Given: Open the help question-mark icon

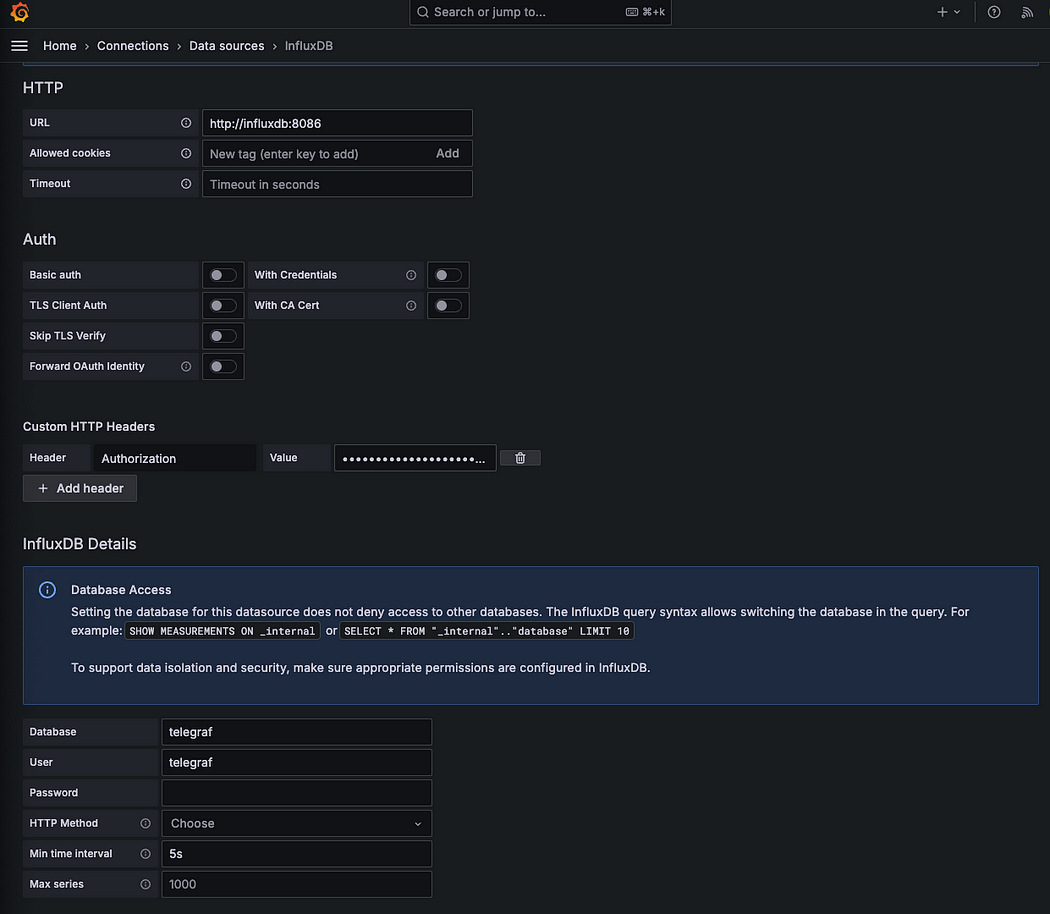Looking at the screenshot, I should 994,12.
